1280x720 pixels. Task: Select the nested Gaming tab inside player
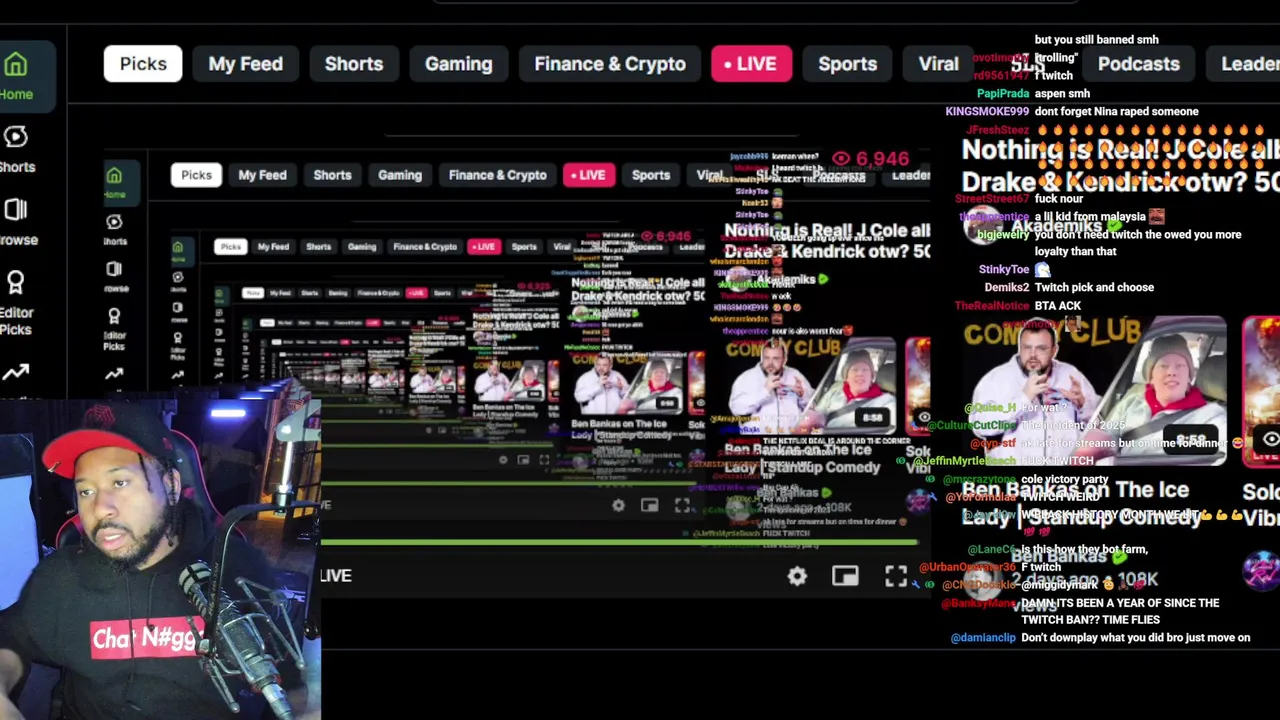(400, 175)
